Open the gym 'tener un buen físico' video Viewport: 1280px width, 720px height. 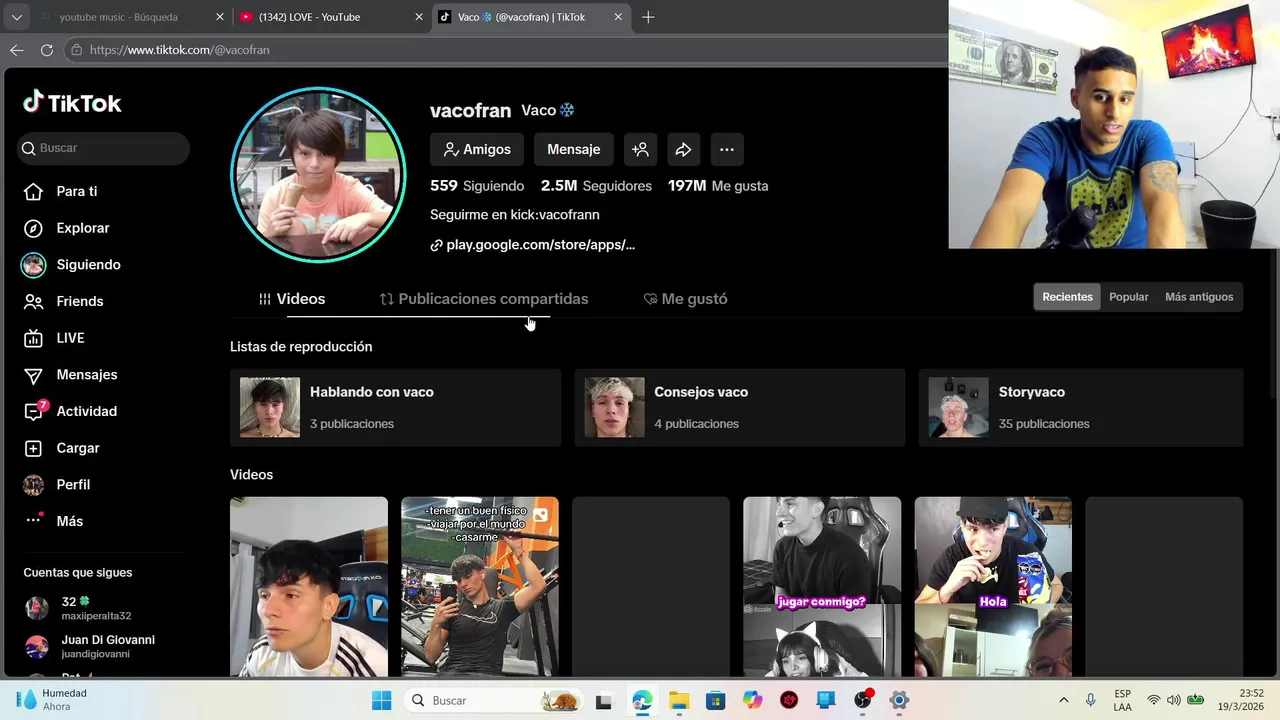(480, 587)
